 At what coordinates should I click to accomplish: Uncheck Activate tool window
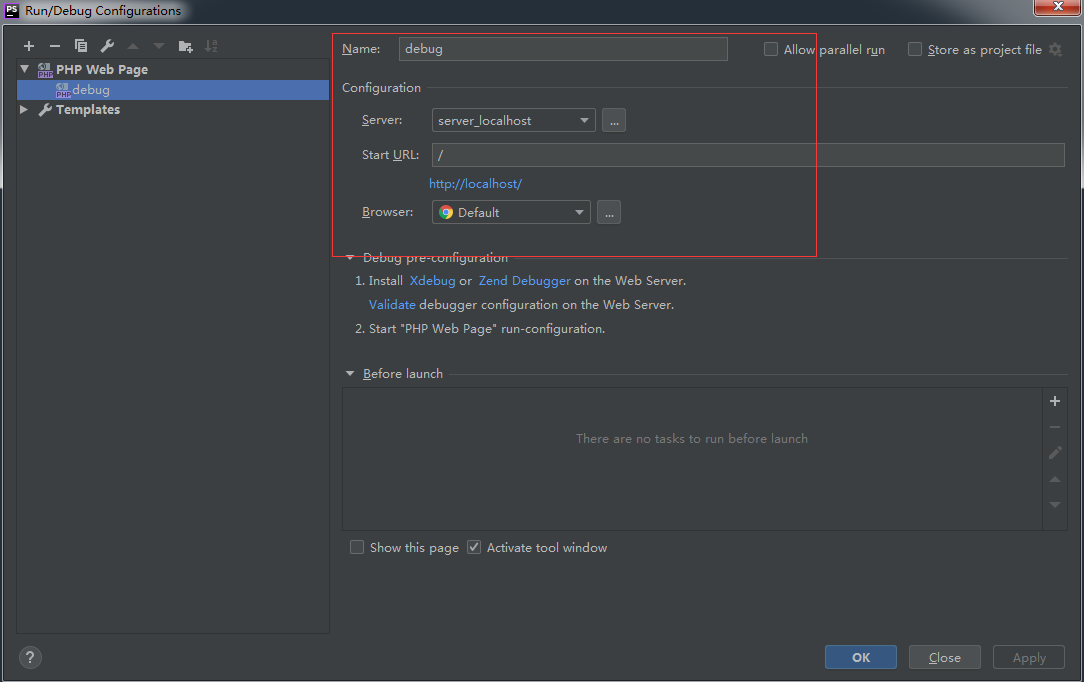click(474, 547)
